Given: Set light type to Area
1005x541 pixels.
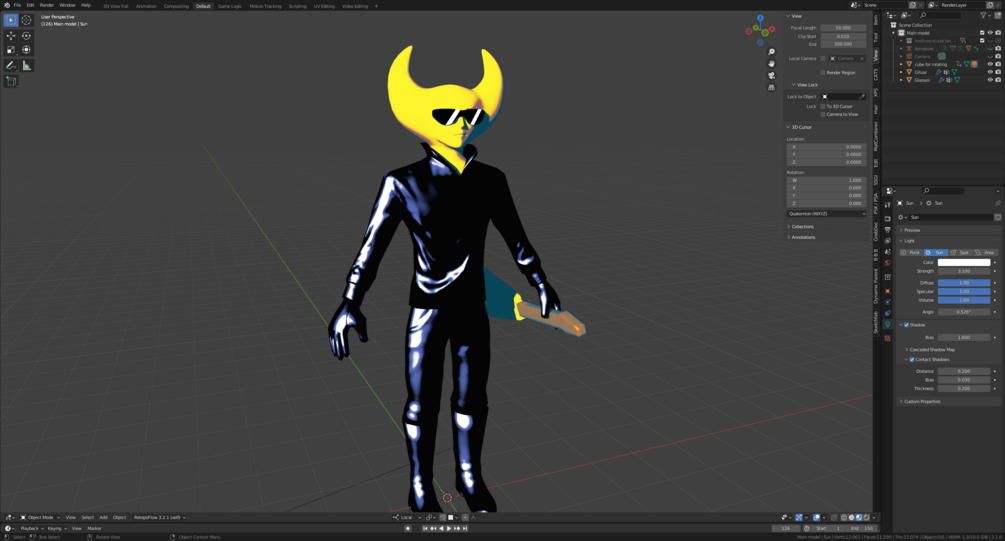Looking at the screenshot, I should [x=986, y=253].
